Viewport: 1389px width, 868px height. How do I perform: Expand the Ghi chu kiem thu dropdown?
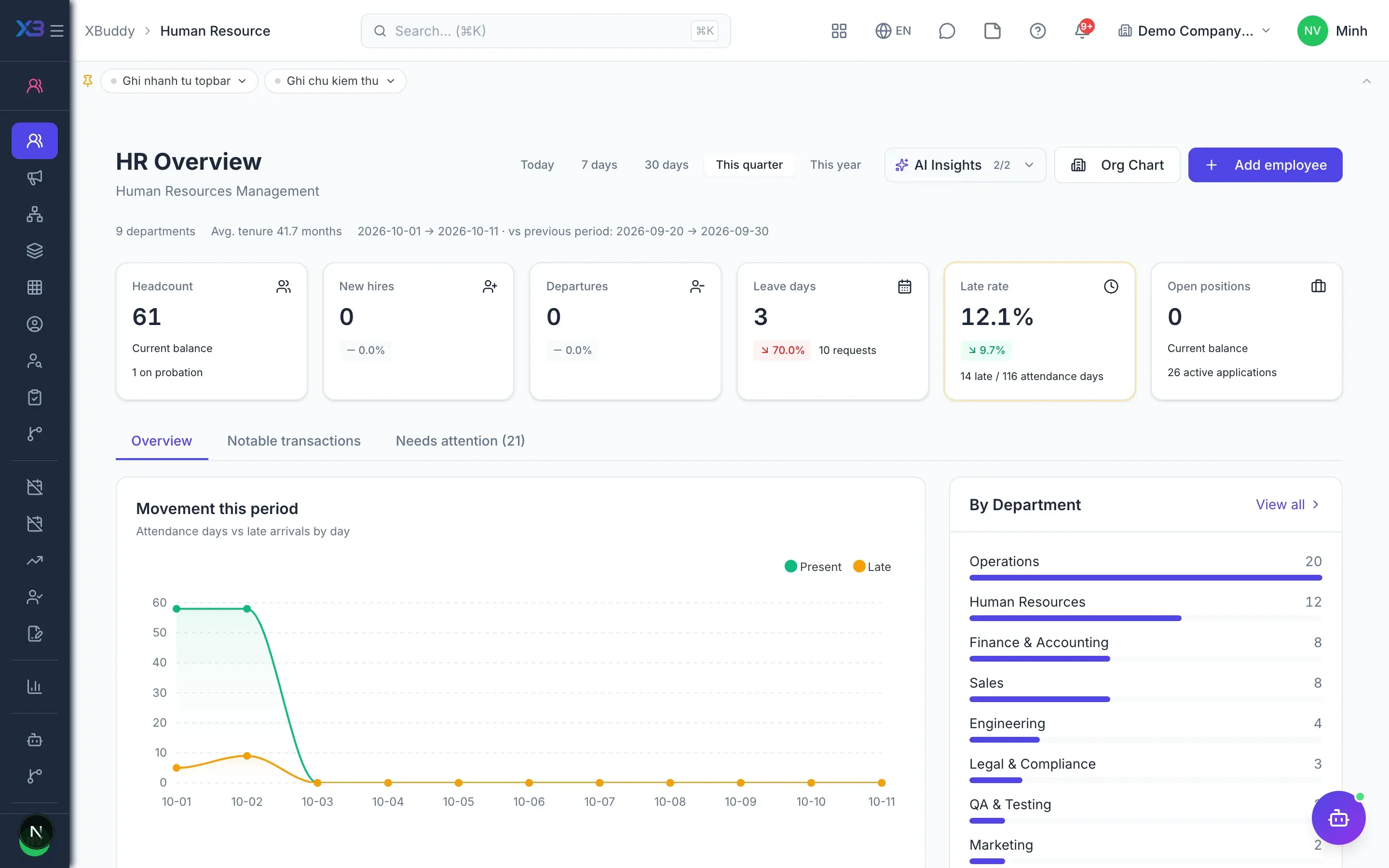click(335, 81)
